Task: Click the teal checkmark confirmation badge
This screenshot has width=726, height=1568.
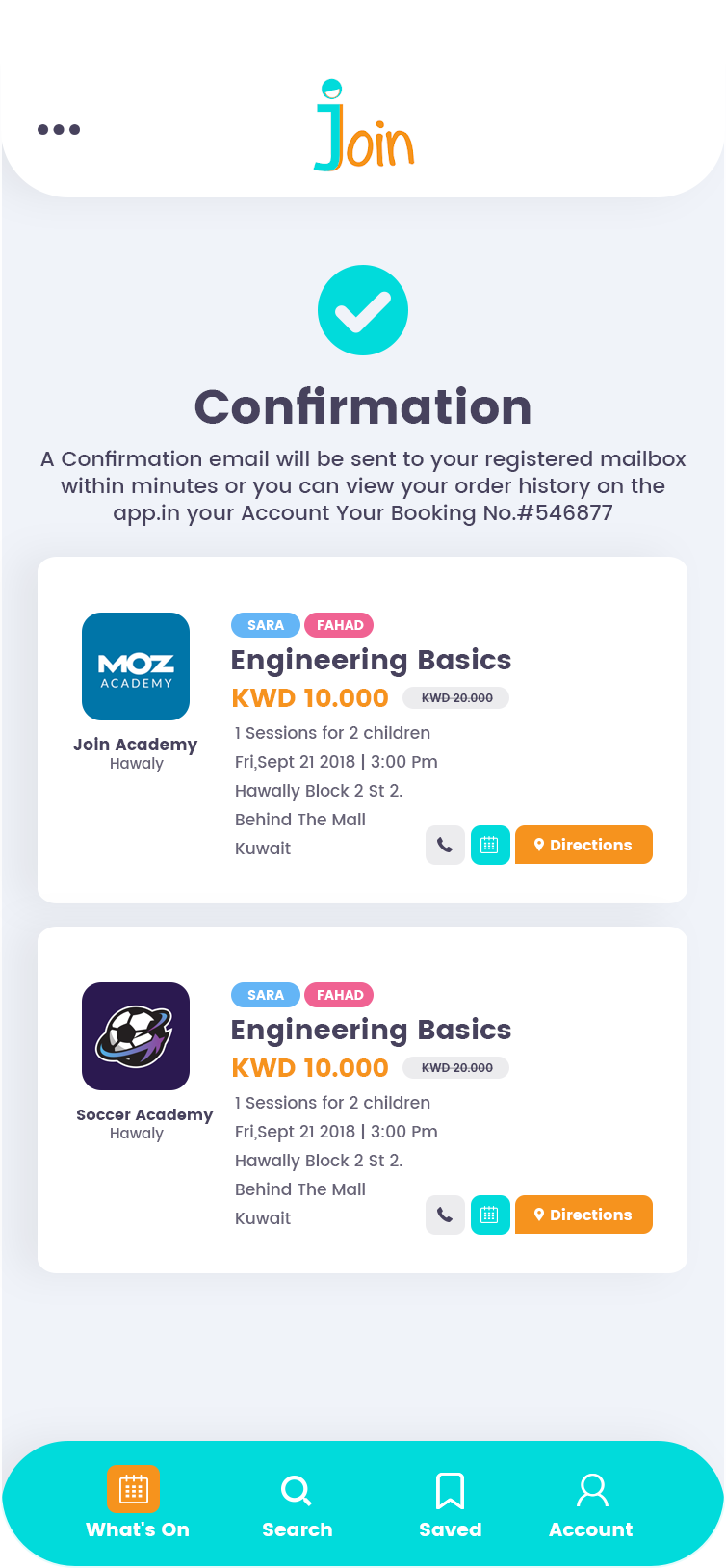Action: click(x=363, y=310)
